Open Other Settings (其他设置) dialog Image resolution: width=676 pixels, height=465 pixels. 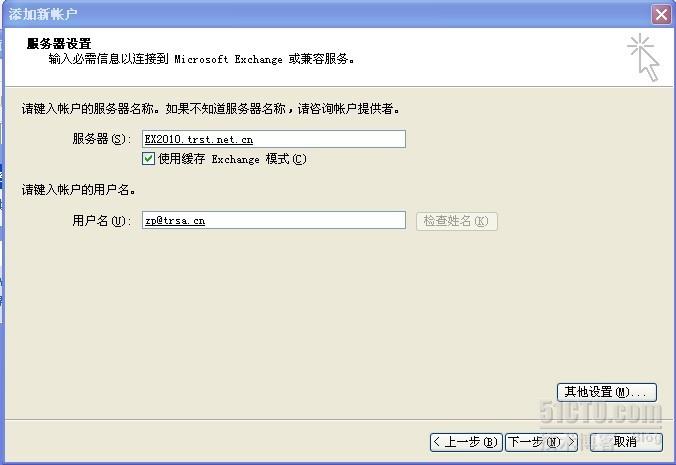pos(607,392)
